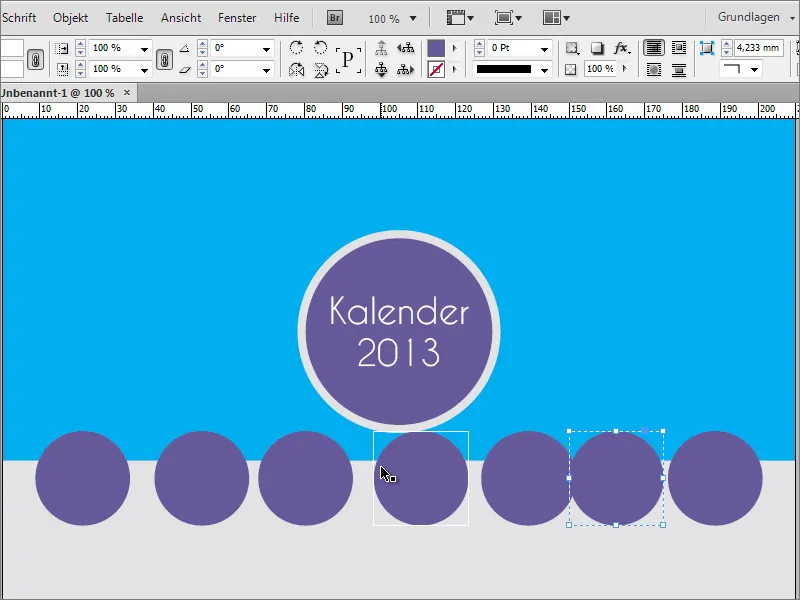Image resolution: width=800 pixels, height=600 pixels.
Task: Select the first purple circle on the left
Action: (x=82, y=478)
